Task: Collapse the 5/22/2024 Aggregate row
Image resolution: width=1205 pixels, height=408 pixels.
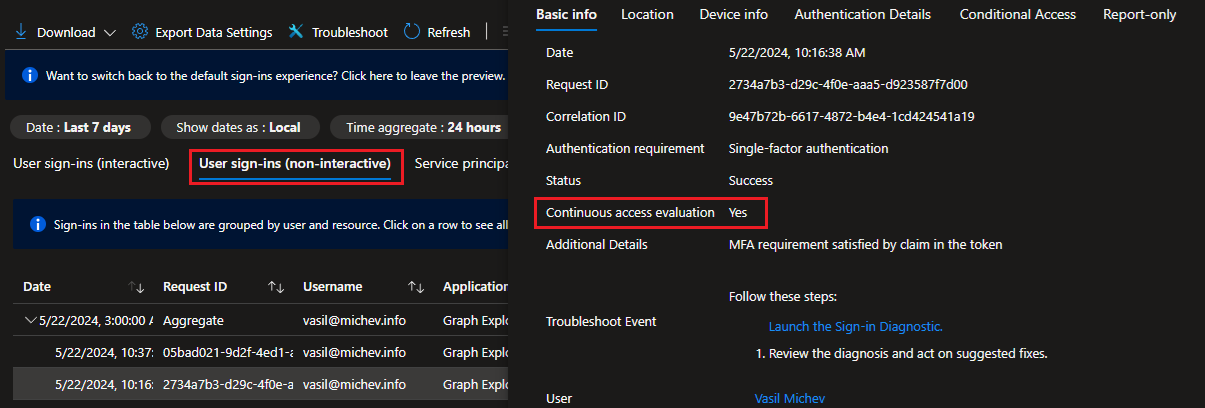Action: 31,320
